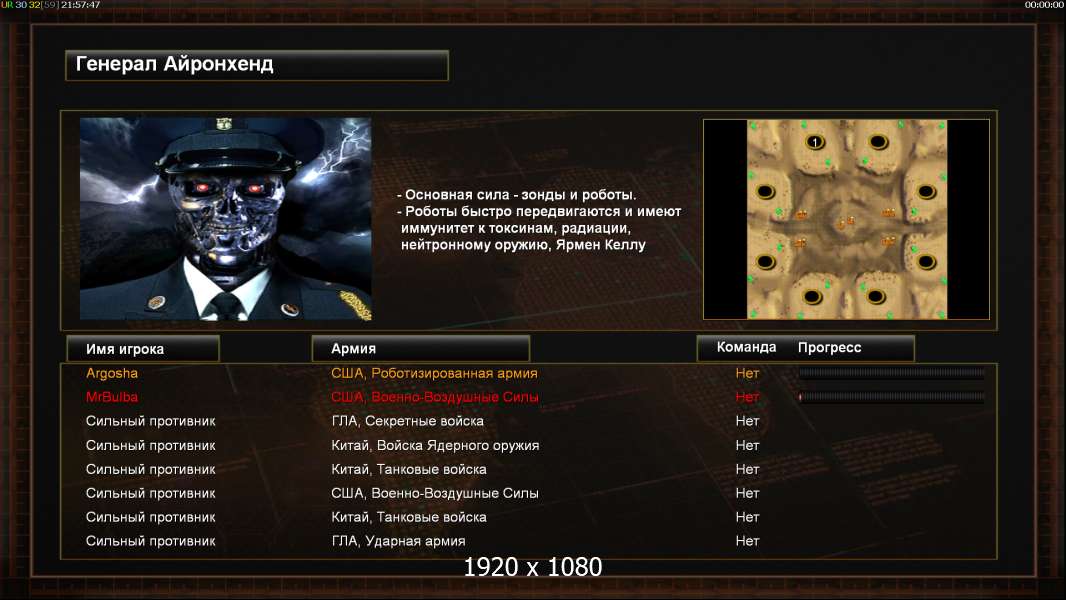Click MrBulba's loading progress bar
This screenshot has width=1066, height=600.
click(891, 397)
